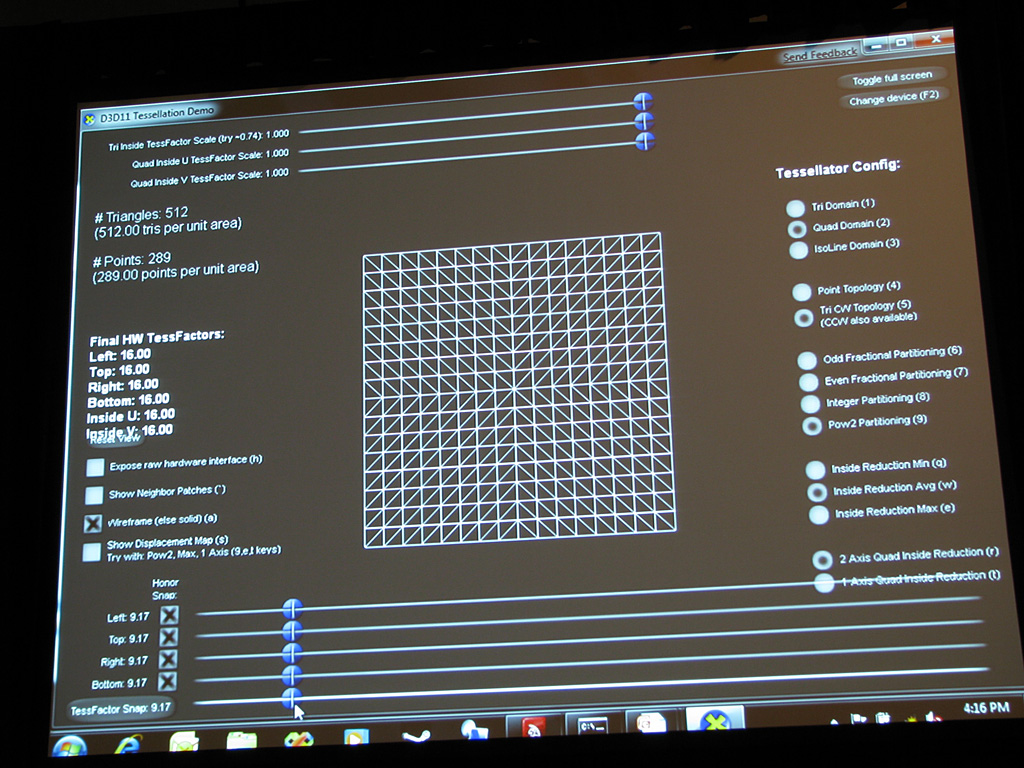Click the Left 9.17 tess factor slider handle

click(x=293, y=609)
